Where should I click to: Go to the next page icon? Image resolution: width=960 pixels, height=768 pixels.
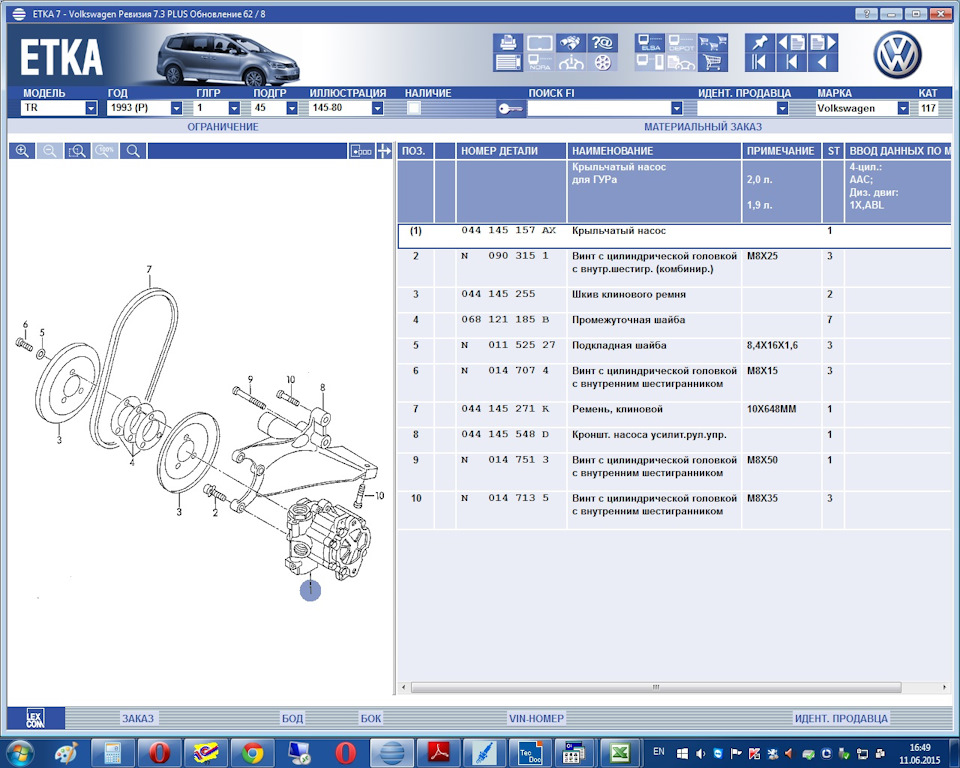tap(822, 43)
